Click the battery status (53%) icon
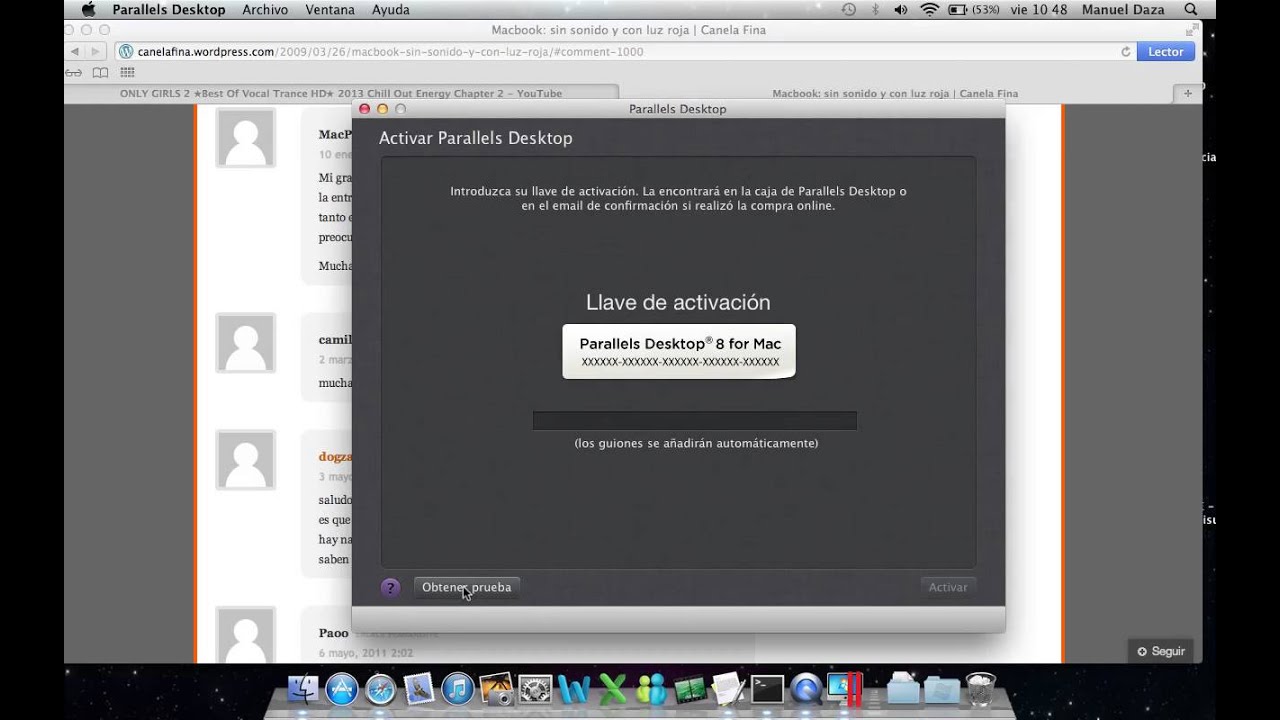This screenshot has height=720, width=1280. click(x=974, y=9)
